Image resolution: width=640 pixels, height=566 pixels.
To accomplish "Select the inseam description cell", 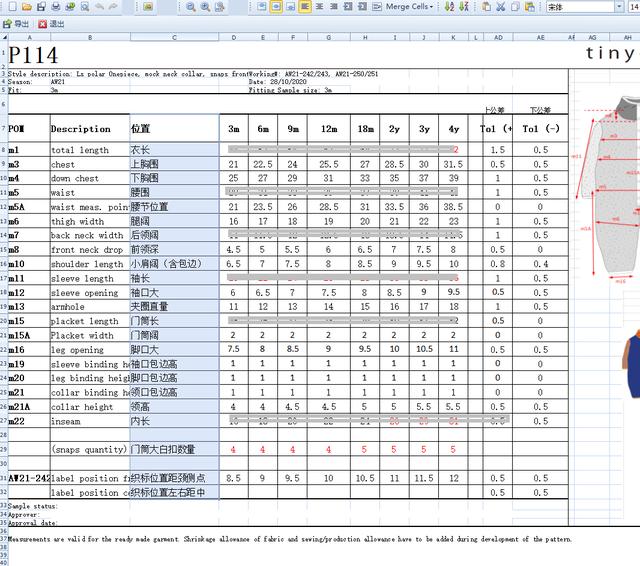I will 90,422.
